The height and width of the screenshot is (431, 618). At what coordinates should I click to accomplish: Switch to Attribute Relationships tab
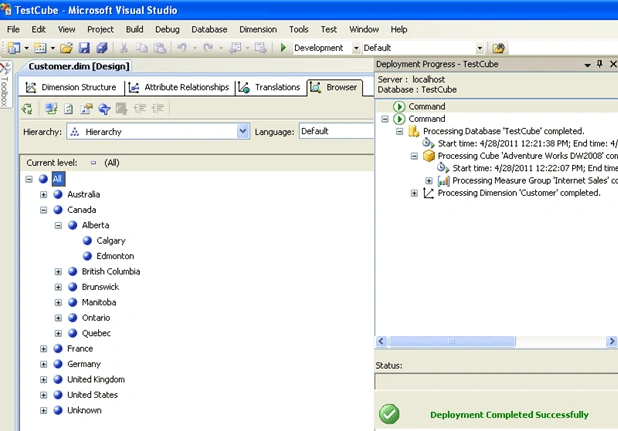click(x=179, y=87)
